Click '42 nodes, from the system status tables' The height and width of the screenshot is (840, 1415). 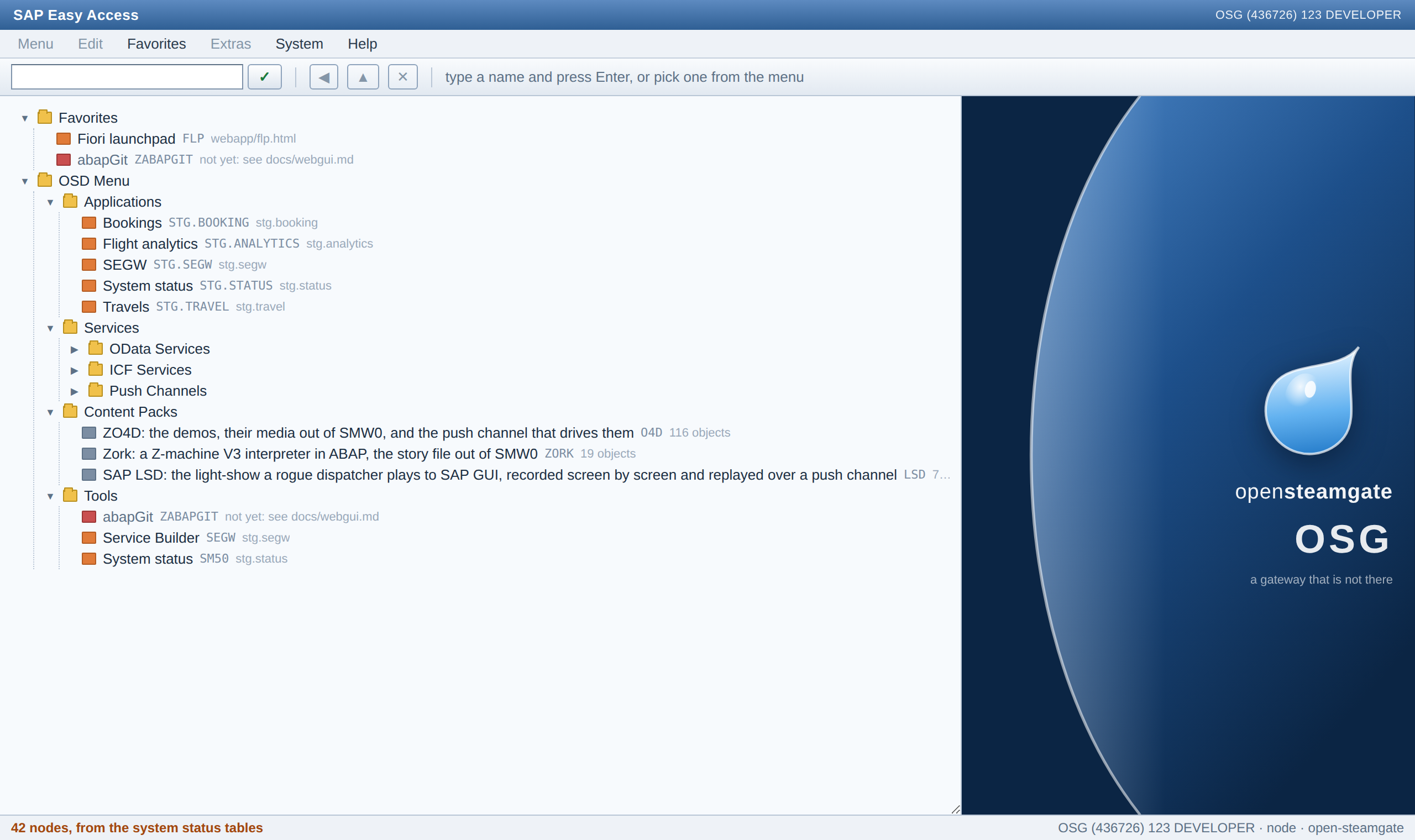[137, 827]
